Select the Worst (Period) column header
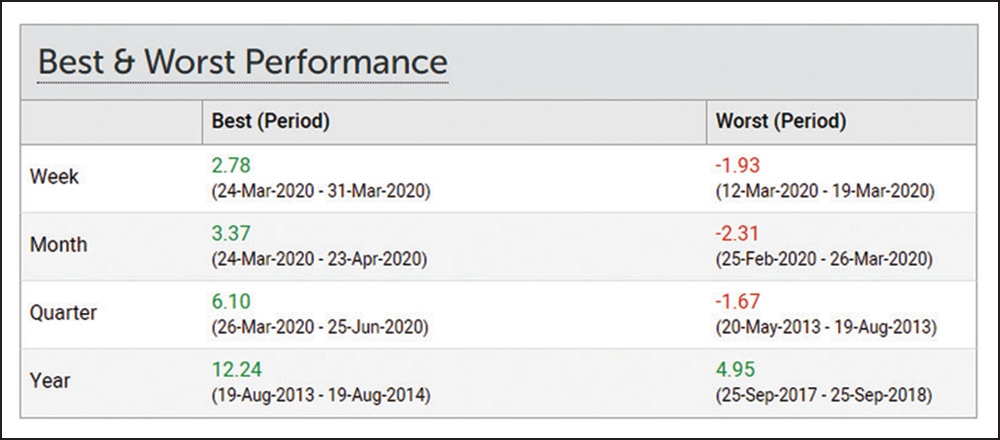This screenshot has width=1000, height=440. [781, 122]
